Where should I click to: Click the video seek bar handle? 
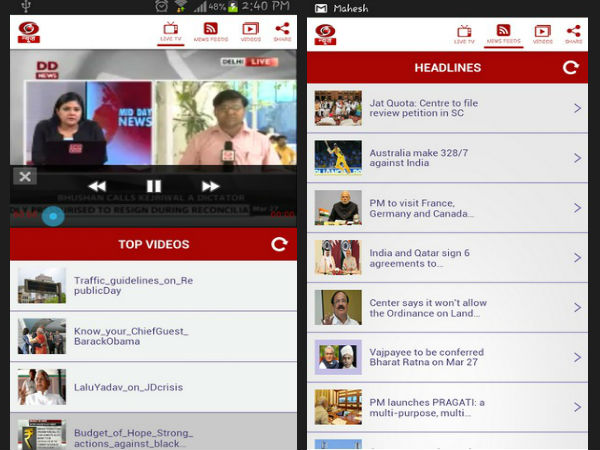[x=53, y=216]
